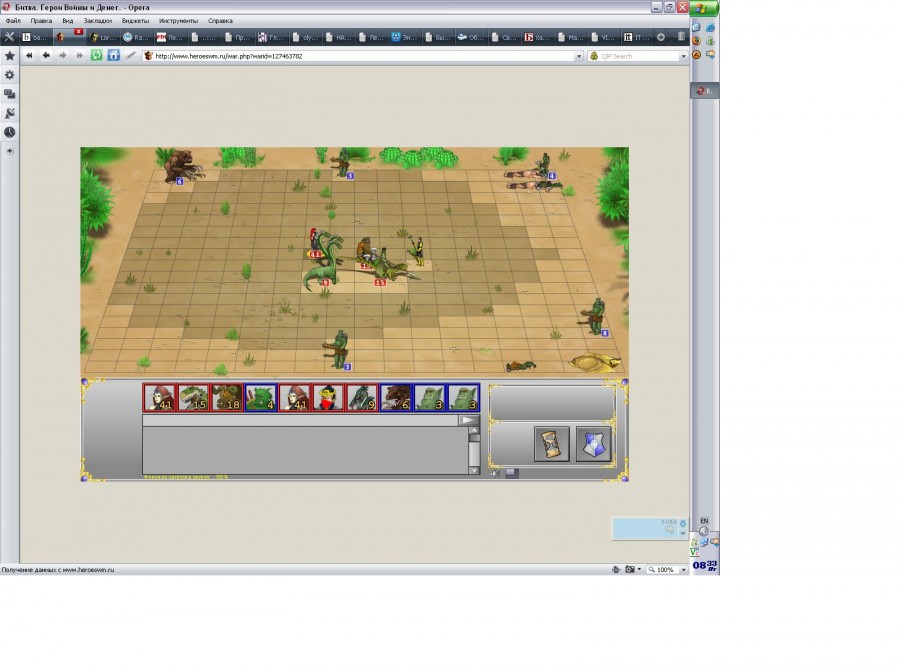
Task: Toggle images with the status bar camera icon
Action: 630,569
